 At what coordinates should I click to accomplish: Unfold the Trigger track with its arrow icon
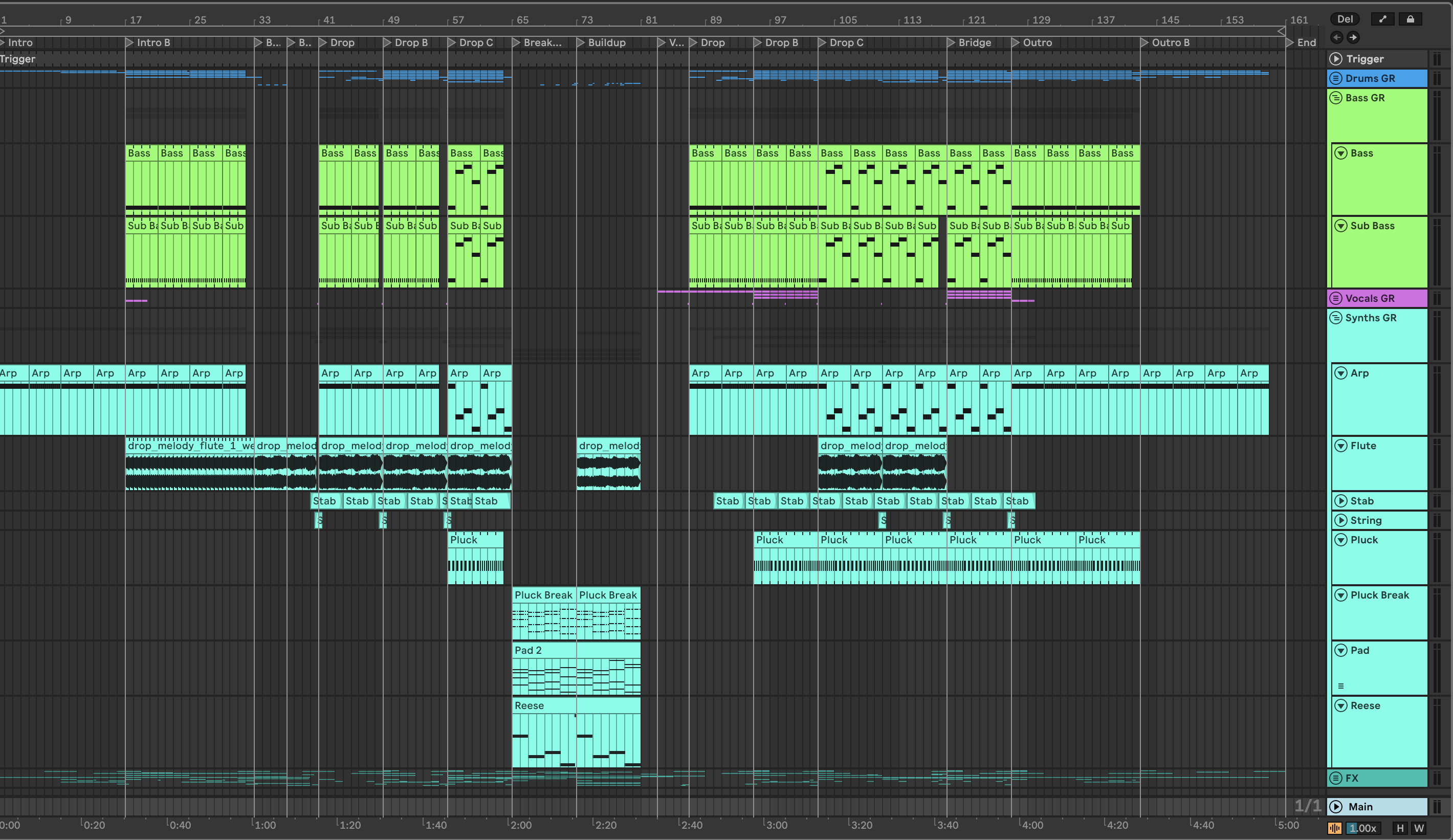(x=1336, y=59)
